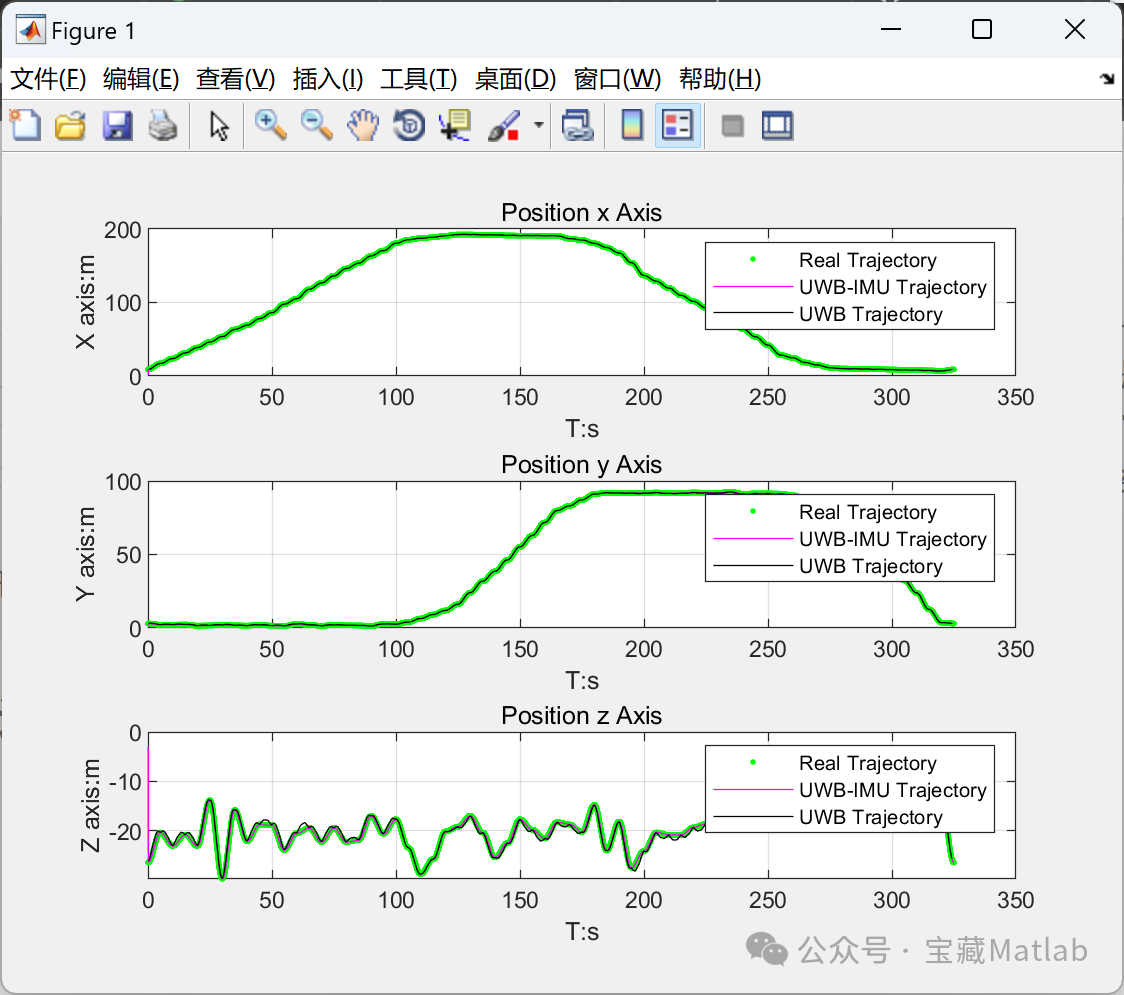Viewport: 1124px width, 995px height.
Task: Show Plot Tools and dock figure
Action: [x=777, y=126]
